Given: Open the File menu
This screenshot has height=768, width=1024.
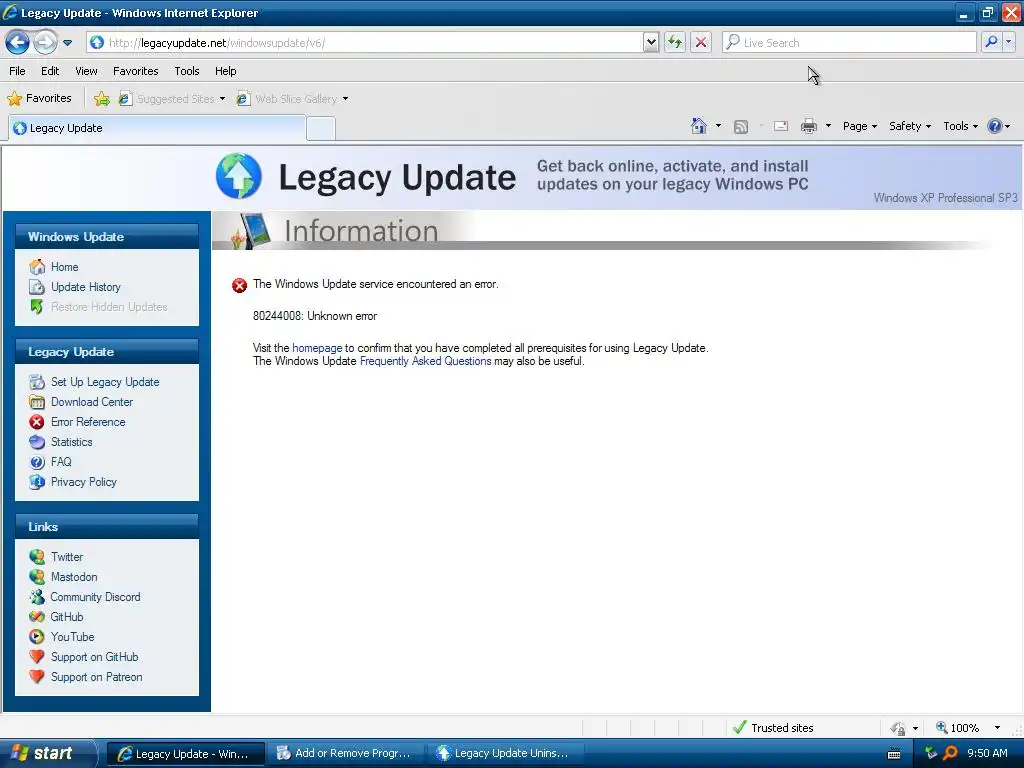Looking at the screenshot, I should coord(18,71).
